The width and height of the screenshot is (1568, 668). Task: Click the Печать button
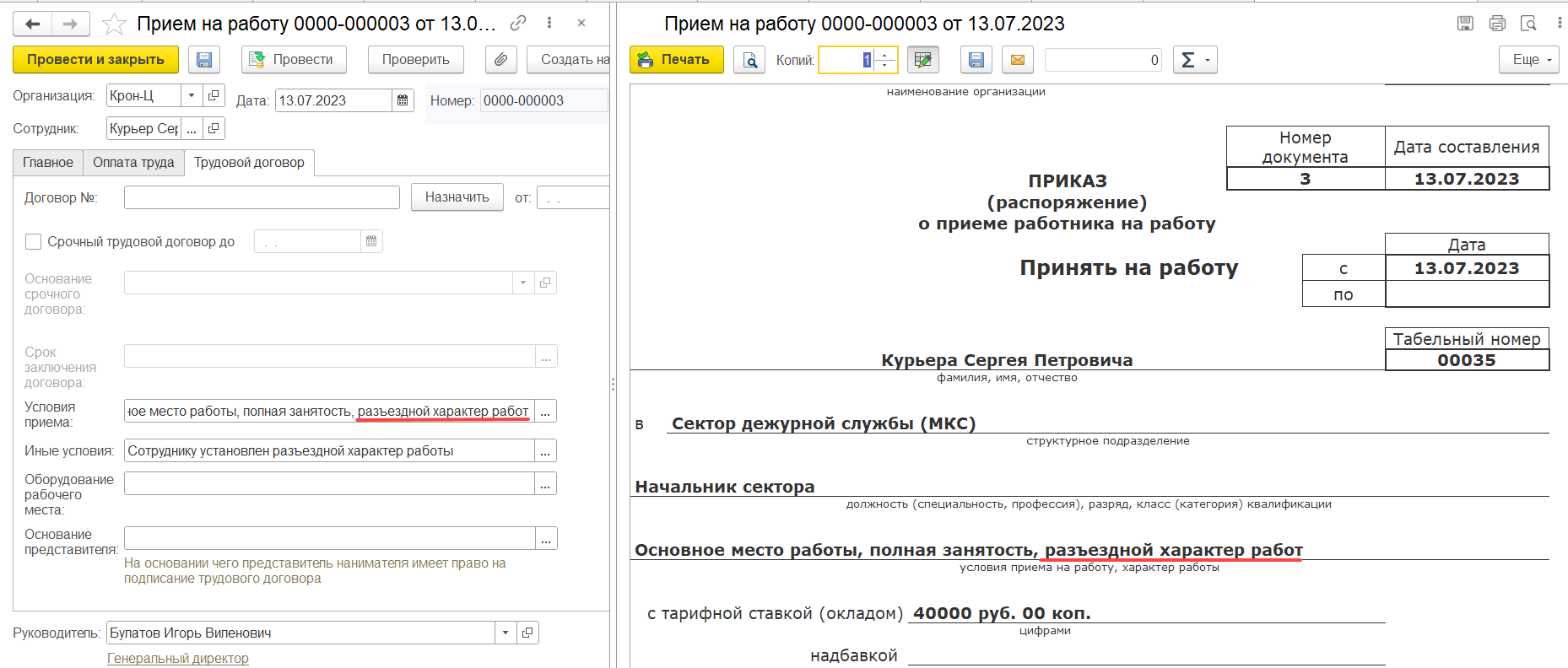[x=676, y=60]
